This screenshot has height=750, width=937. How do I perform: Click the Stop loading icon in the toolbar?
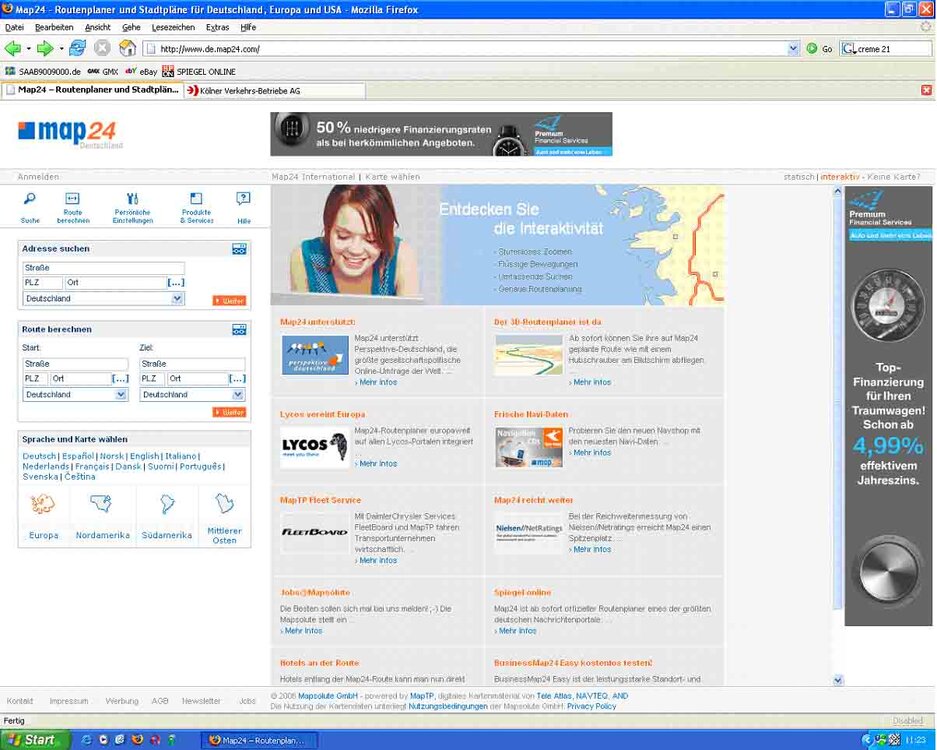(102, 48)
